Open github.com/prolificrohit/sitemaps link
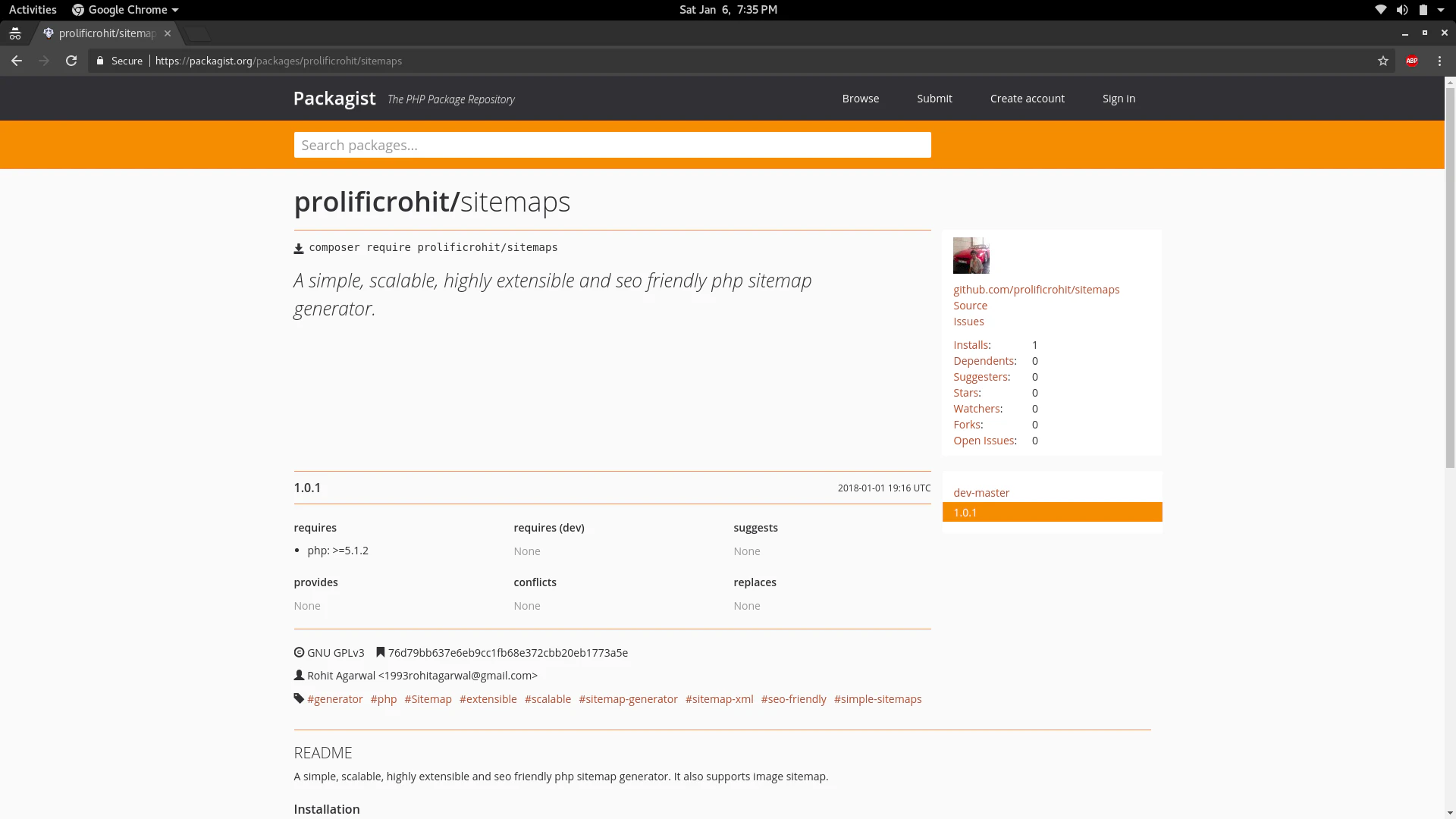Screen dimensions: 1456x819 (x=1036, y=290)
